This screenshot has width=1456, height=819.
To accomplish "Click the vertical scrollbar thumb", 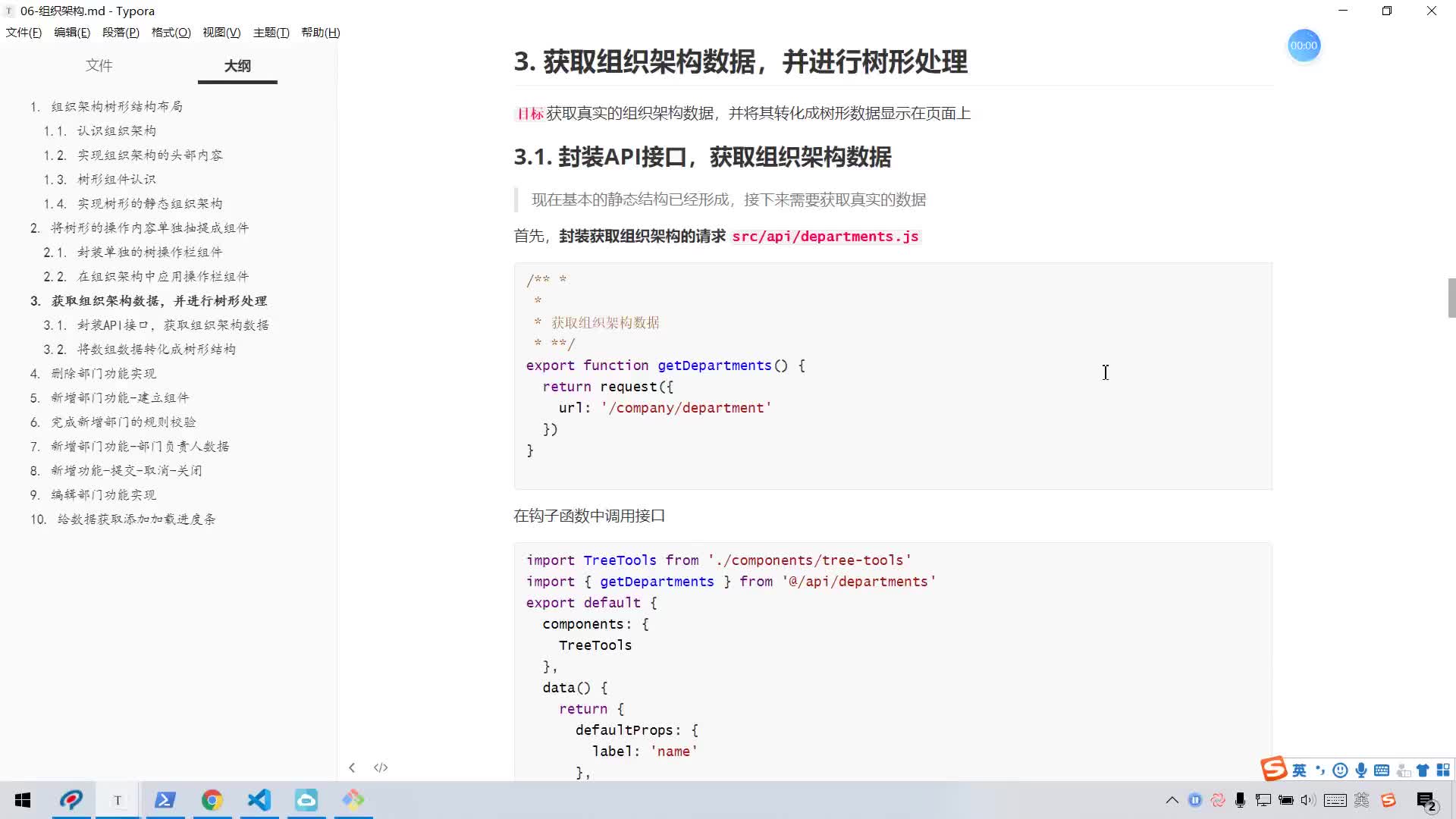I will click(1451, 298).
